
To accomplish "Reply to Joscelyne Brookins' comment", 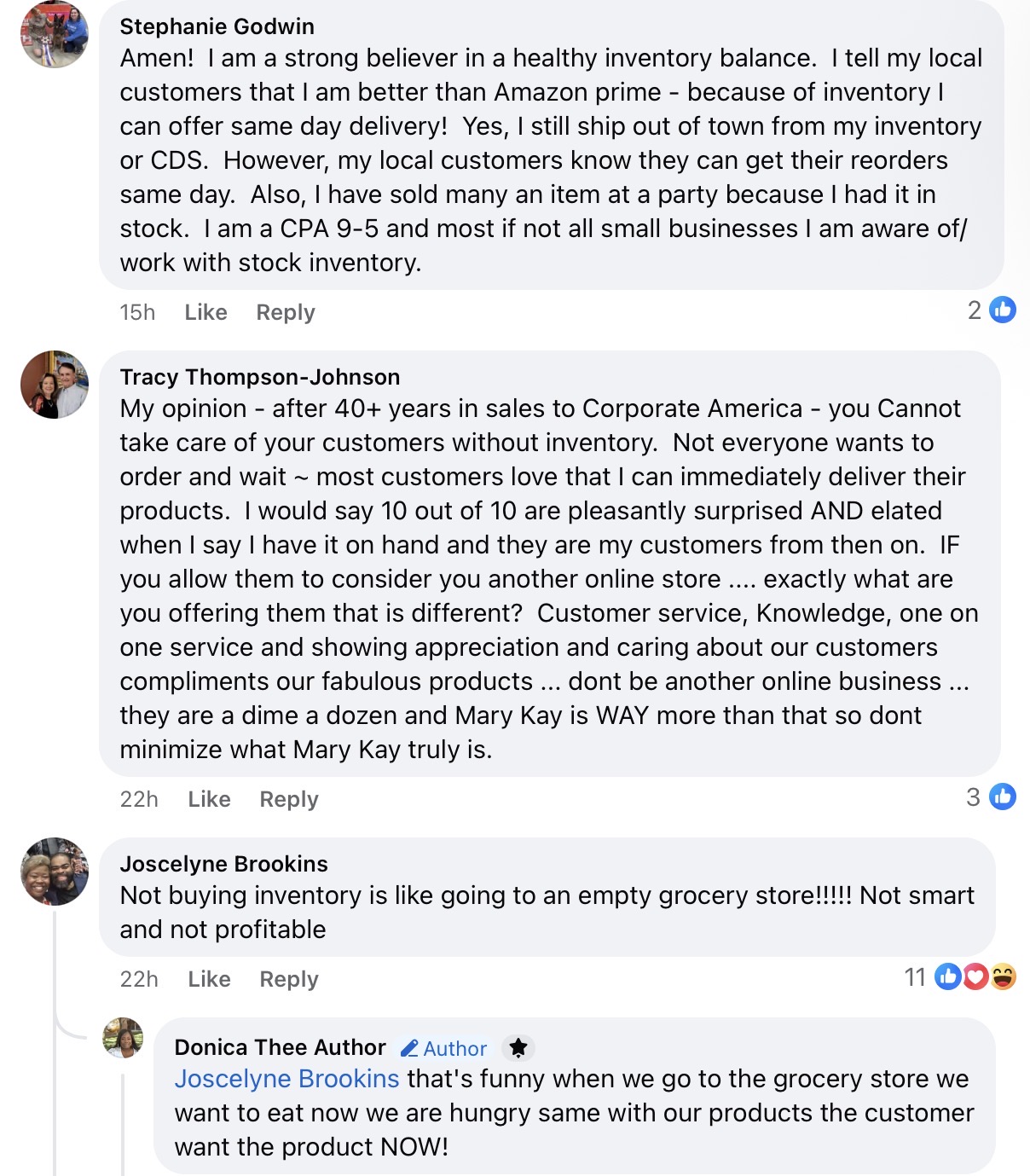I will click(289, 979).
